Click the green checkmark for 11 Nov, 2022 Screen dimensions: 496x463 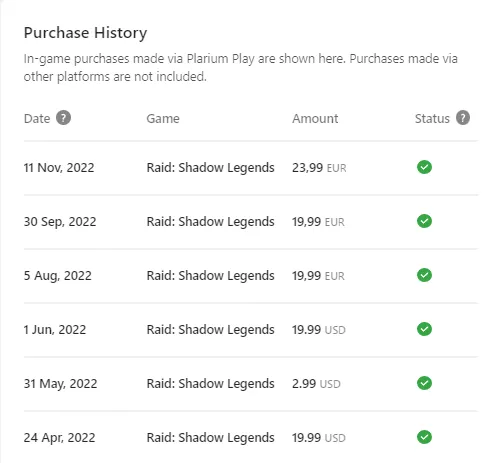(x=424, y=167)
